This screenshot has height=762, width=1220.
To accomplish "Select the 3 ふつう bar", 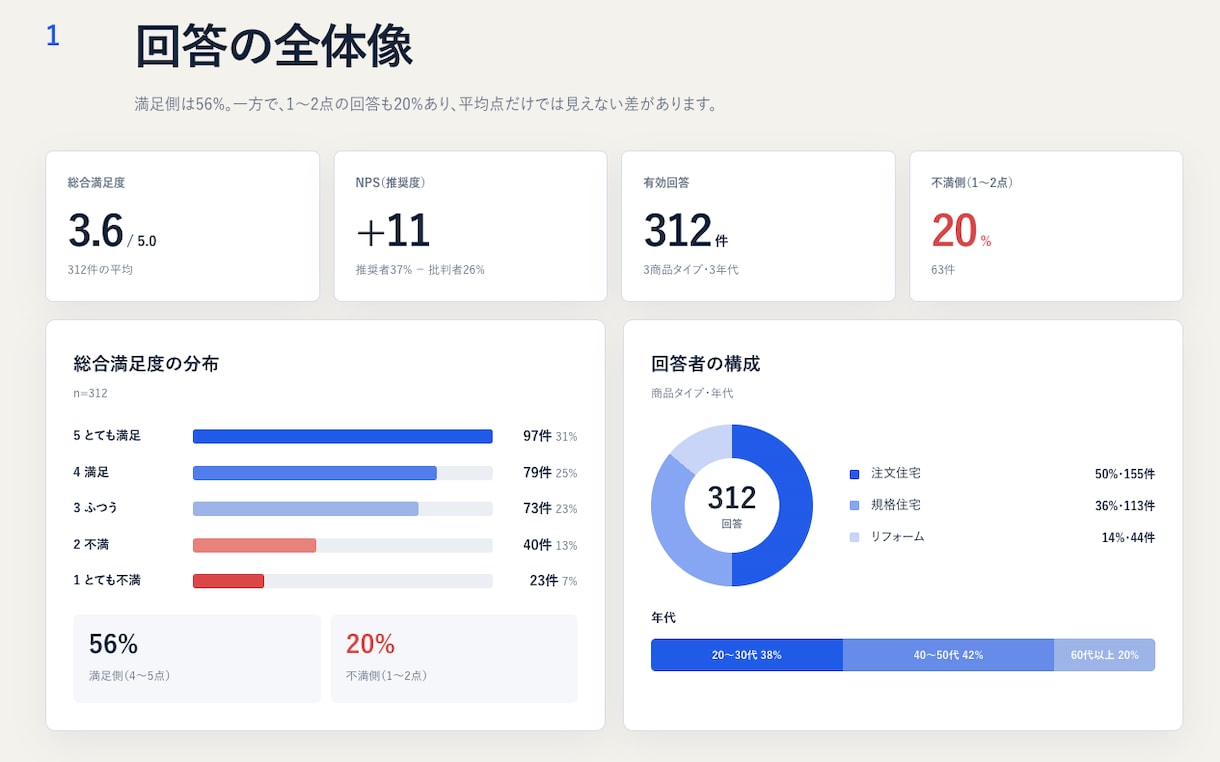I will (305, 509).
